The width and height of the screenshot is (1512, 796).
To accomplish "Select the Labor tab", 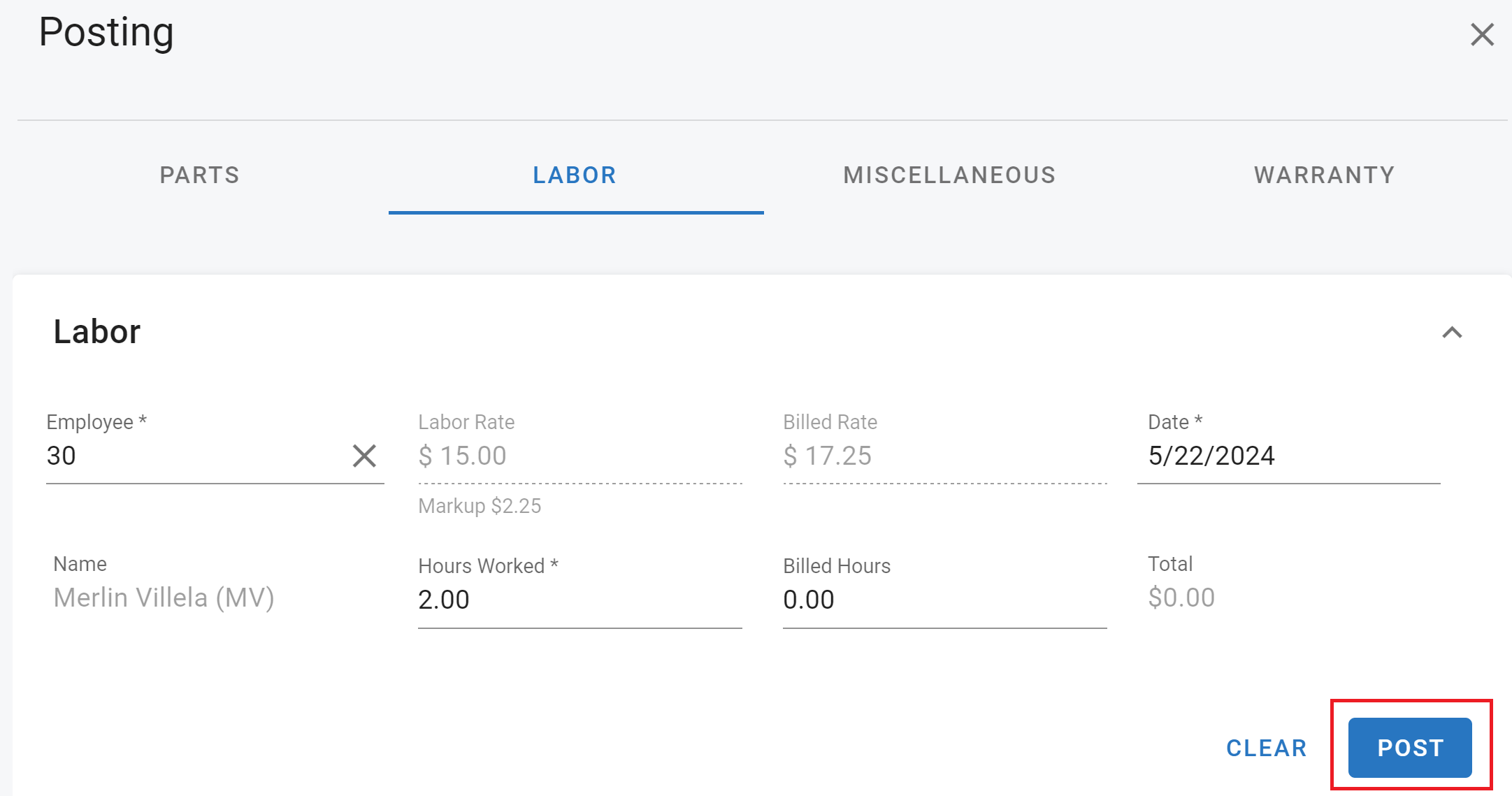I will click(x=575, y=175).
